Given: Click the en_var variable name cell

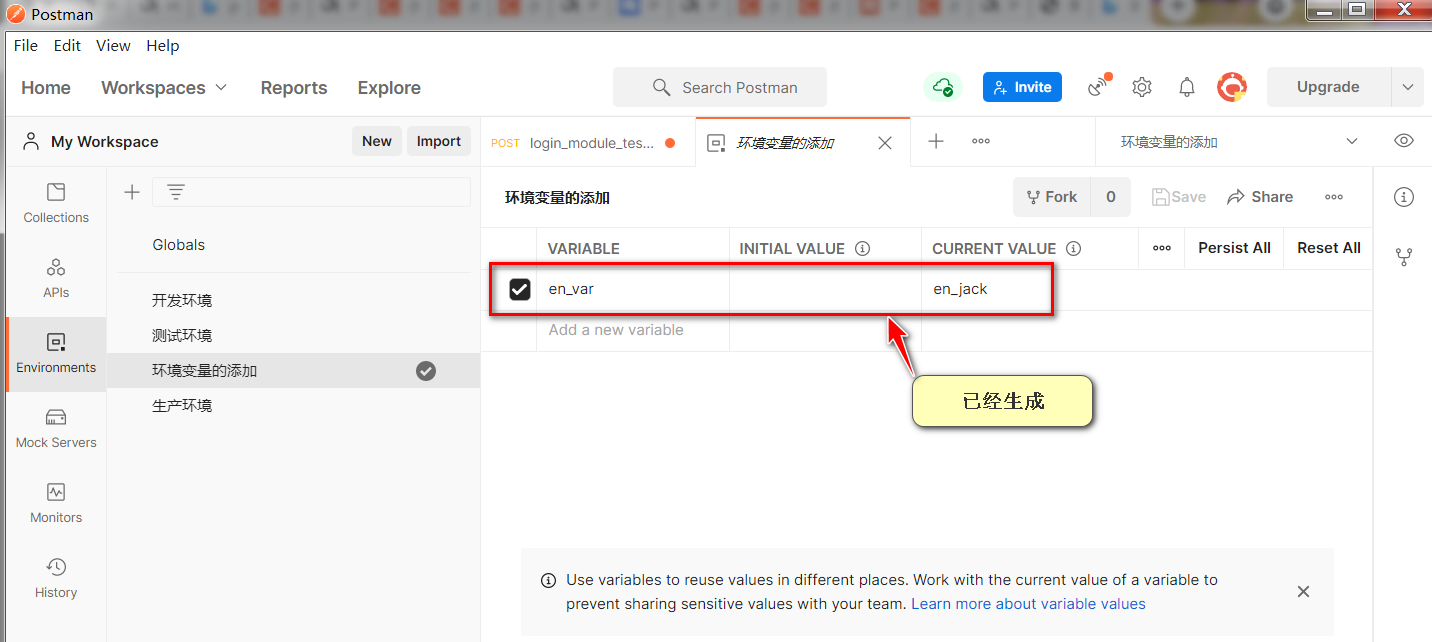Looking at the screenshot, I should pyautogui.click(x=633, y=289).
